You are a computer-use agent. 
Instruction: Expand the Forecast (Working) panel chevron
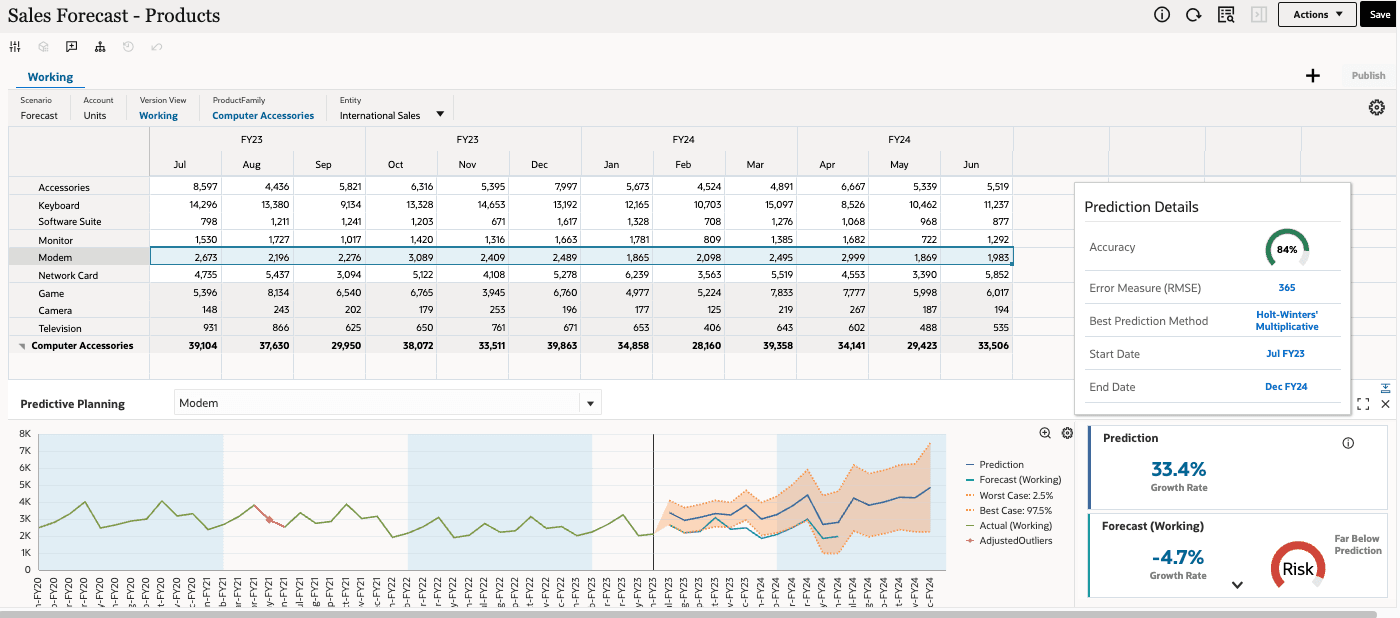coord(1238,587)
